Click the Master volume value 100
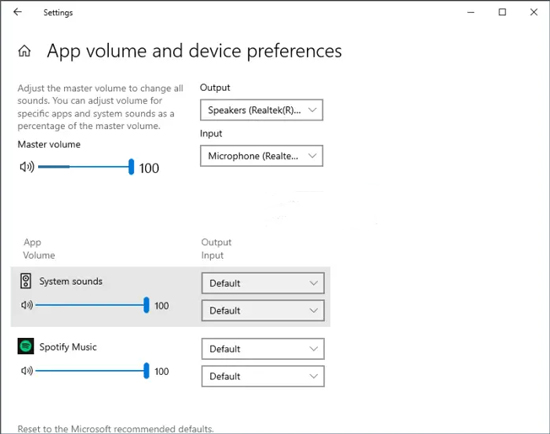 coord(149,168)
